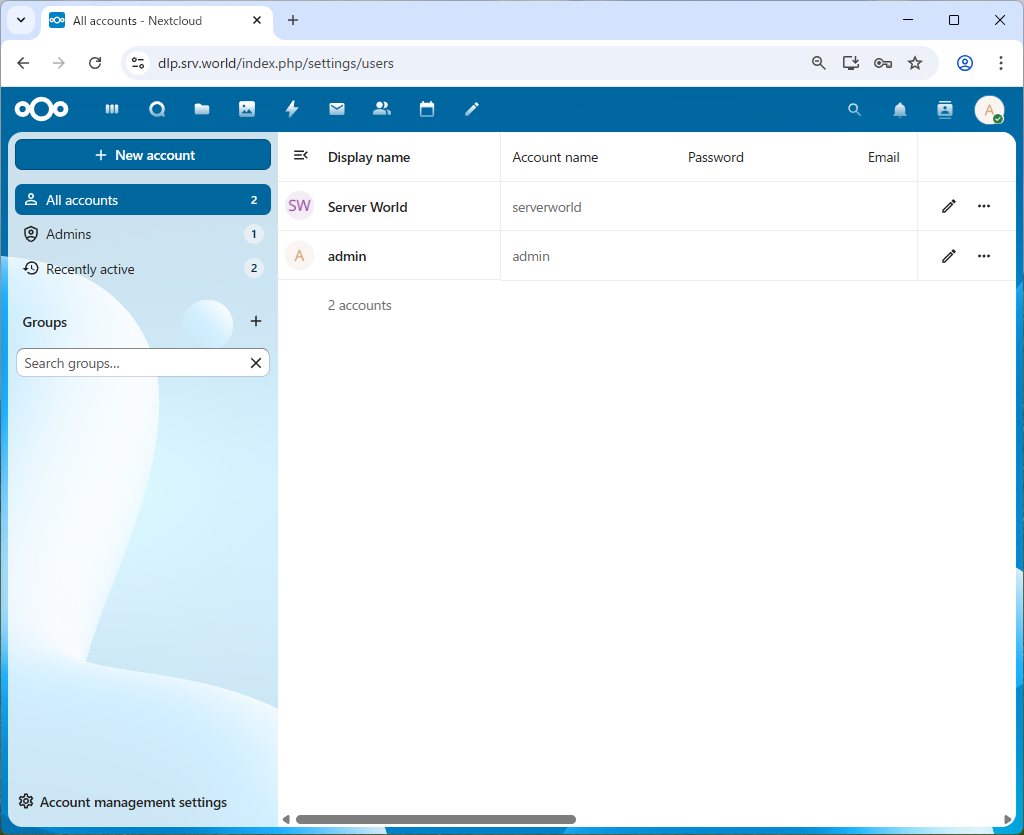
Task: Click the New account button
Action: tap(143, 155)
